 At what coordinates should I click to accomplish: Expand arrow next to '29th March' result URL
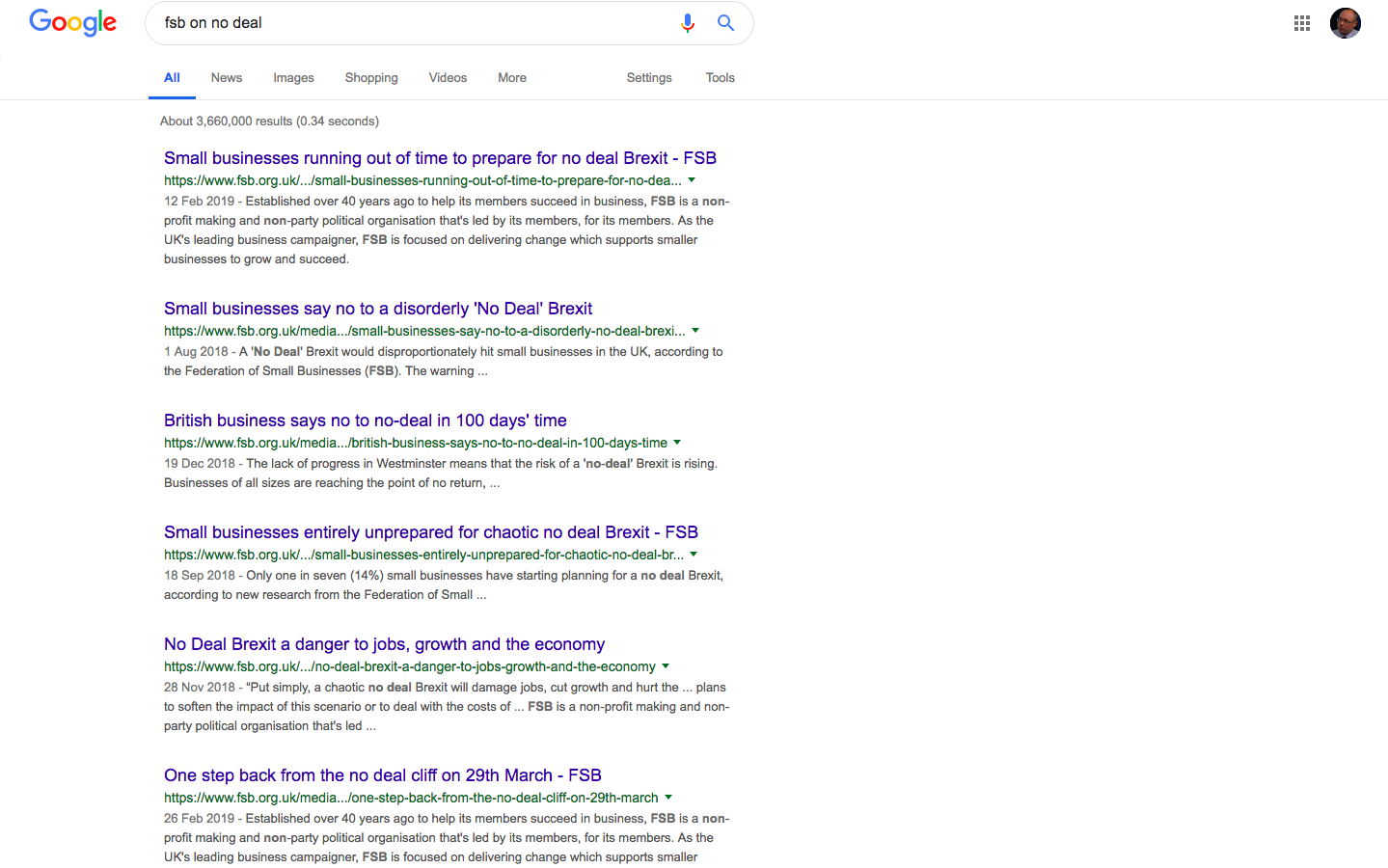click(x=668, y=798)
